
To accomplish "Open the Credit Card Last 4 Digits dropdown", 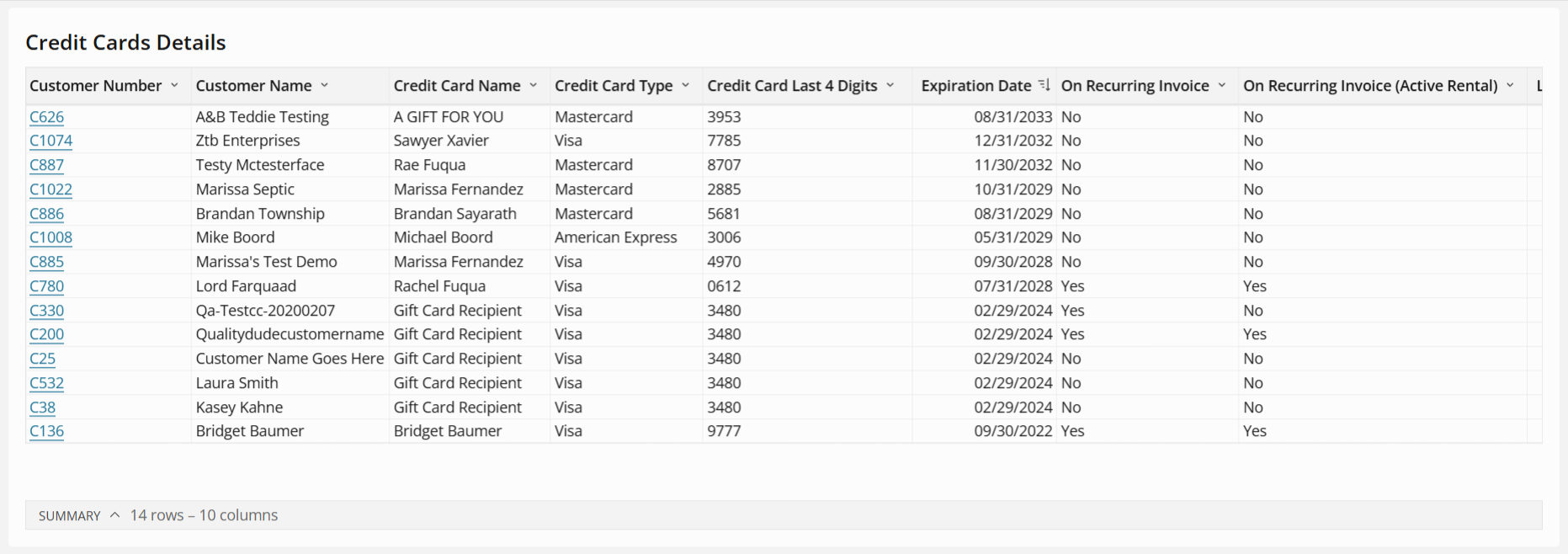I will click(890, 85).
